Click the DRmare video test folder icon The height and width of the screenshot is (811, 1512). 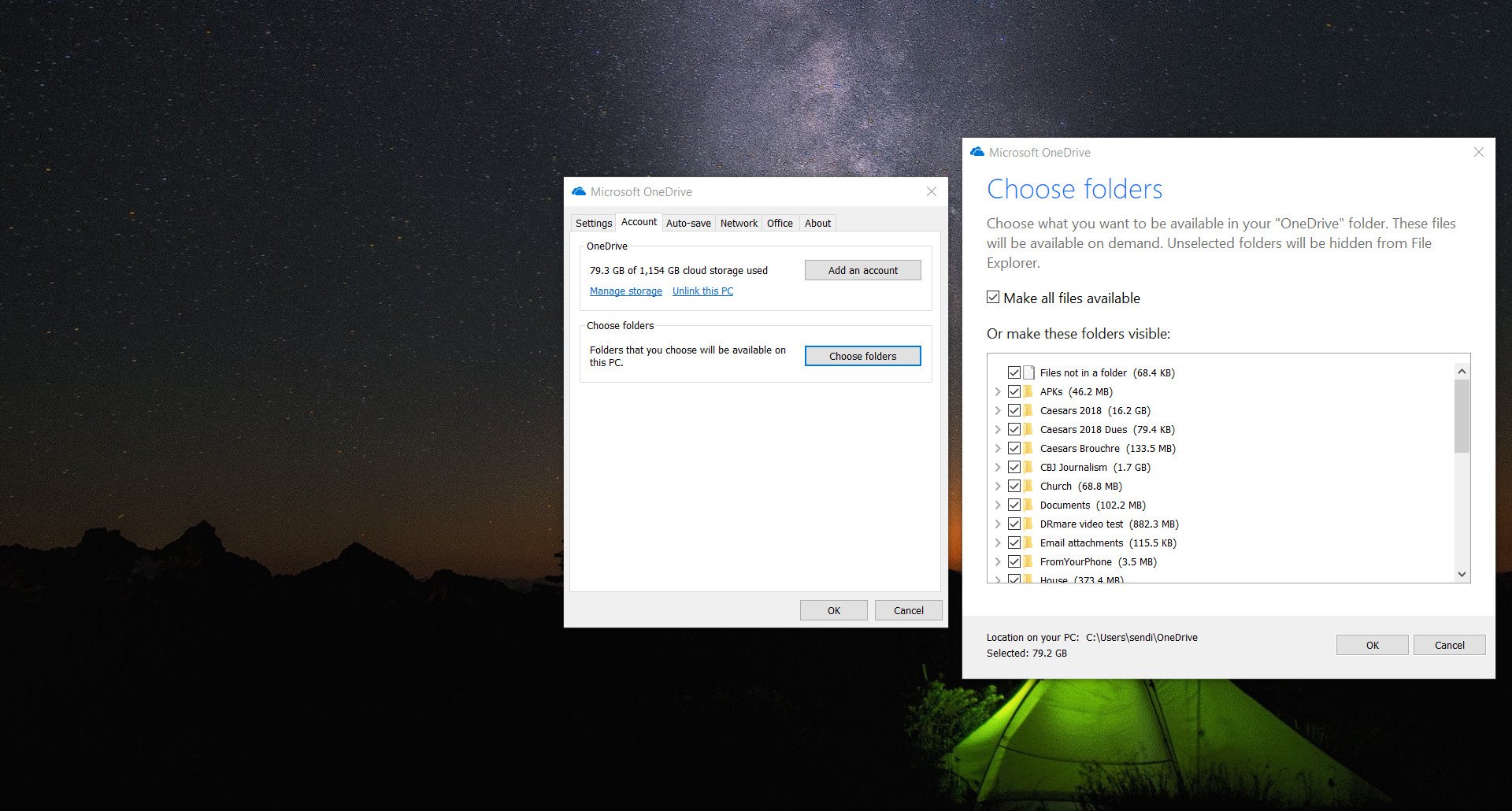click(x=1028, y=524)
